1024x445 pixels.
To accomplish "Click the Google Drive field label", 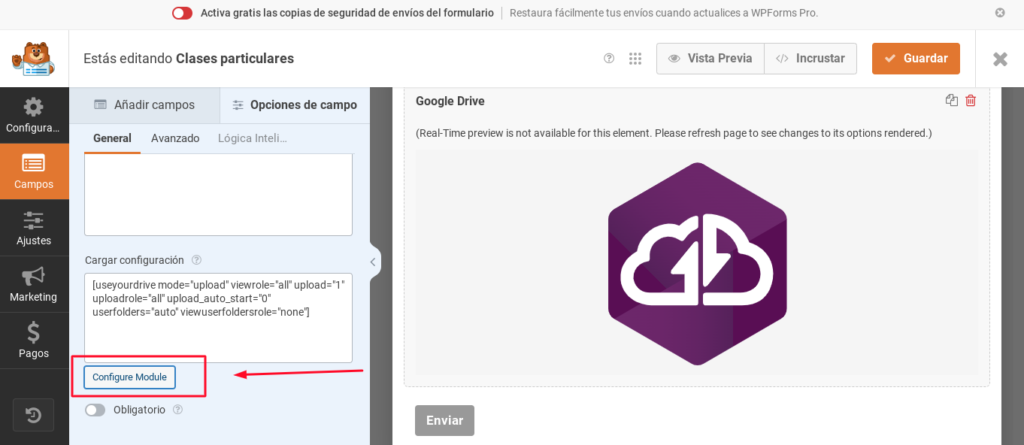I will tap(450, 101).
